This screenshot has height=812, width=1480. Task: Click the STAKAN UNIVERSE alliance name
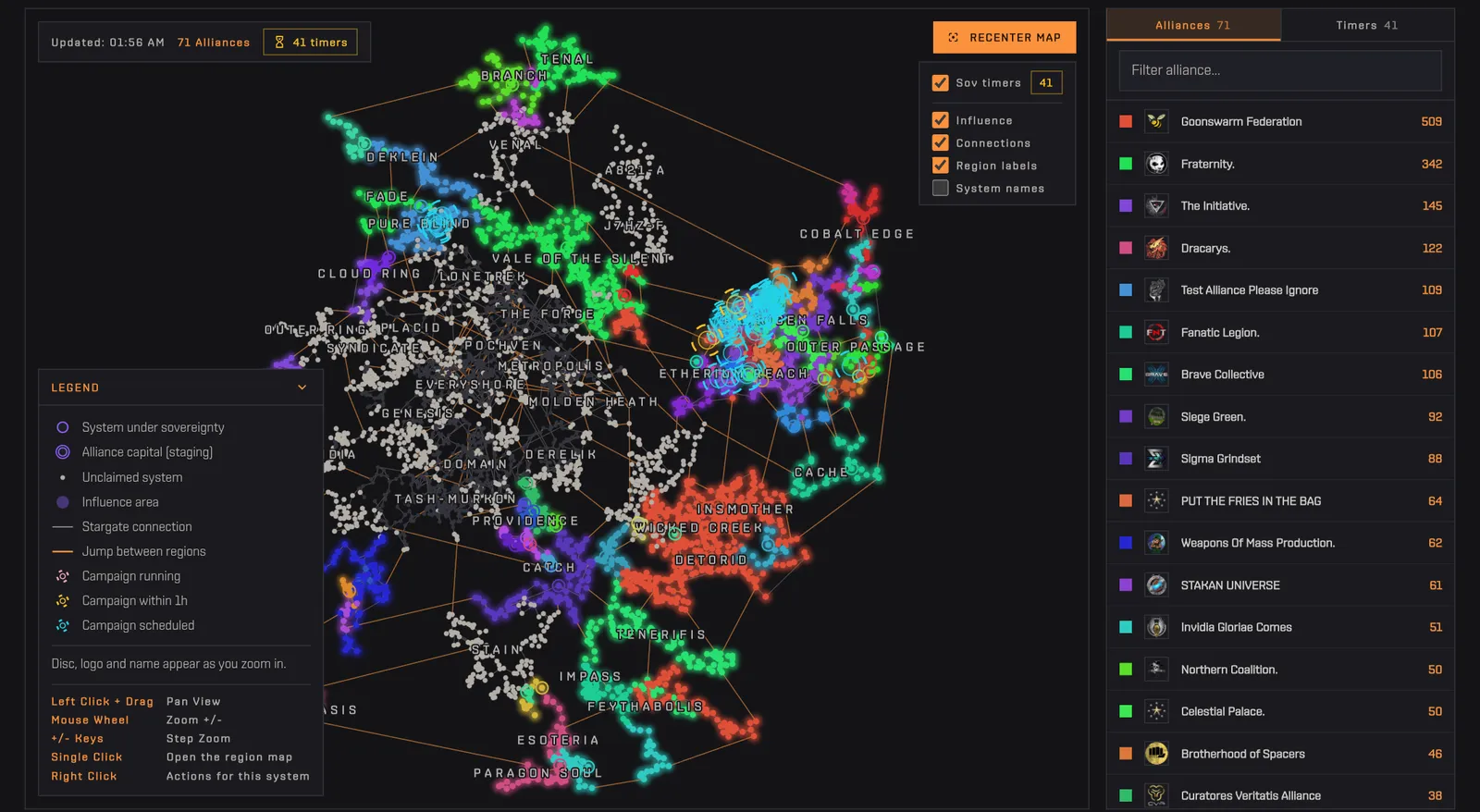tap(1230, 585)
